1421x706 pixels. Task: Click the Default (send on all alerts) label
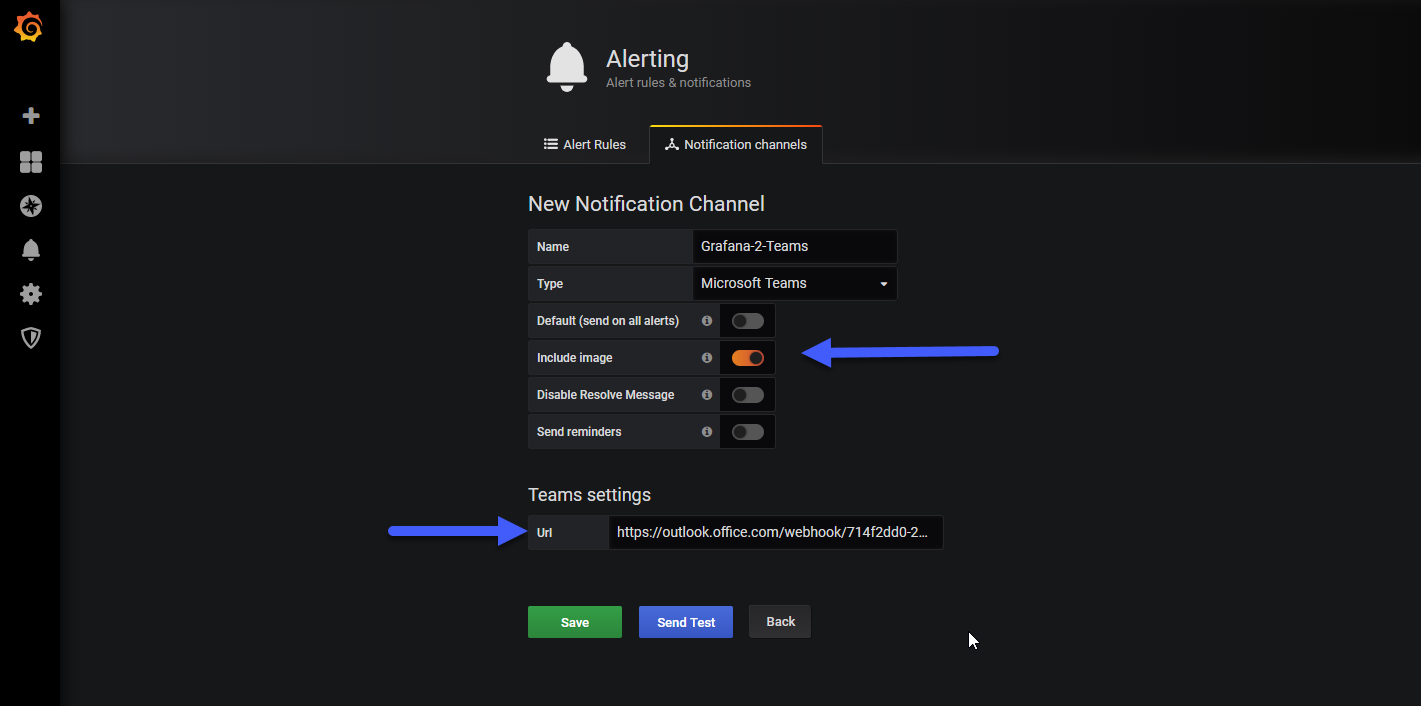608,321
